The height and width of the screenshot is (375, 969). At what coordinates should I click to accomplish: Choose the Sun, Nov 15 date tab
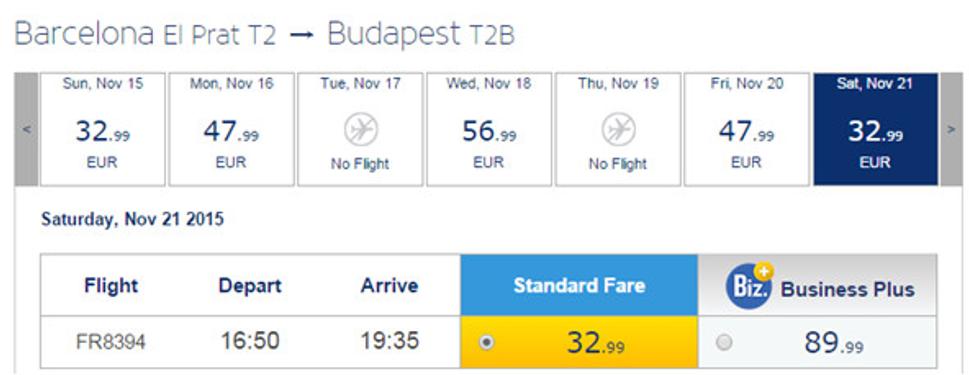point(103,129)
